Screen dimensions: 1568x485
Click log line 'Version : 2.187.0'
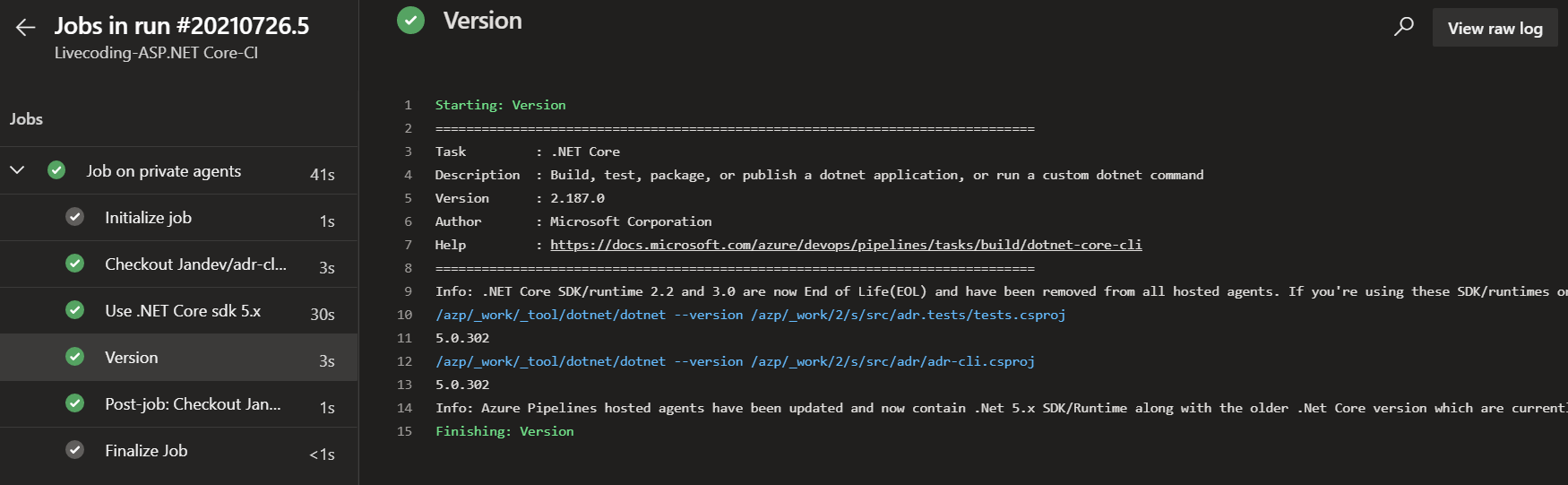[x=520, y=198]
